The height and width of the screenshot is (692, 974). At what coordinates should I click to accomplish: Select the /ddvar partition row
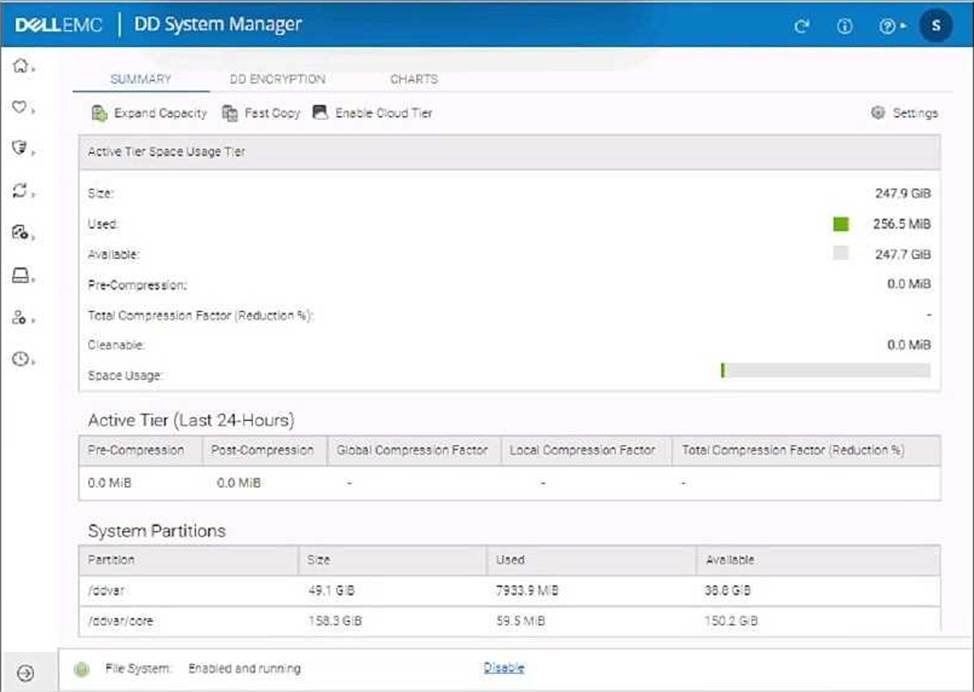point(509,590)
